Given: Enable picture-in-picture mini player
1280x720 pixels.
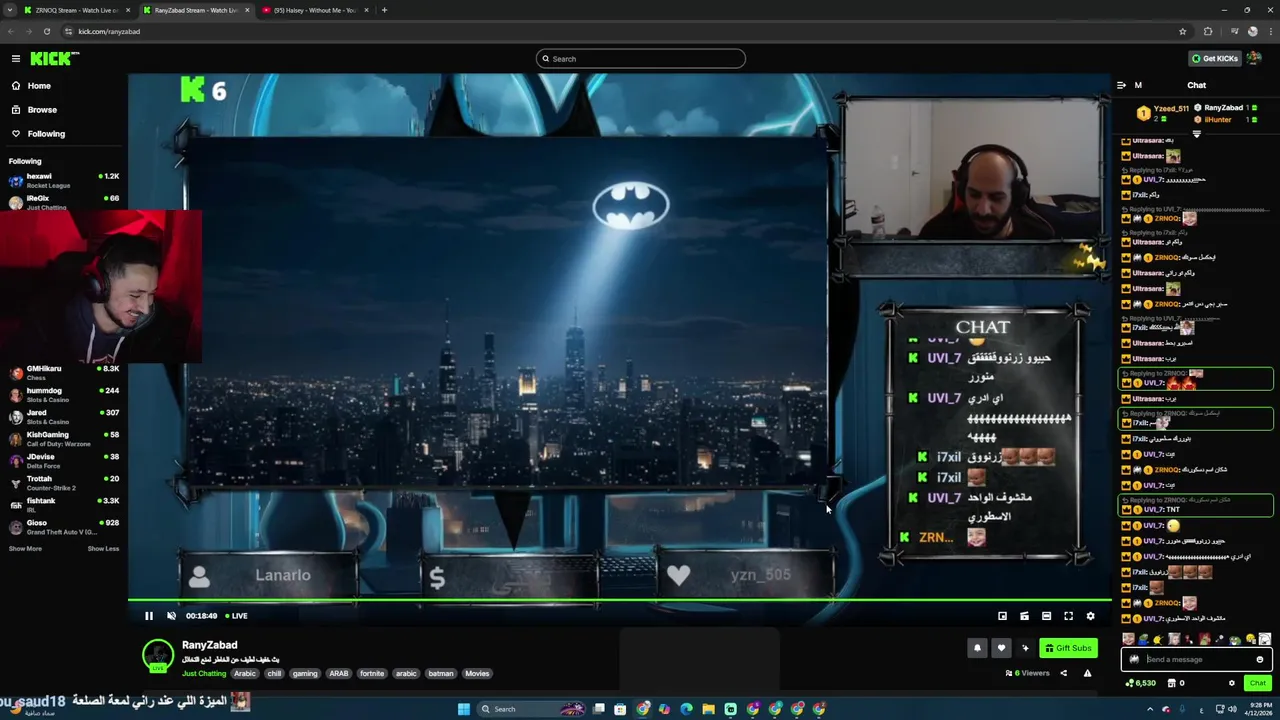Looking at the screenshot, I should point(1002,616).
